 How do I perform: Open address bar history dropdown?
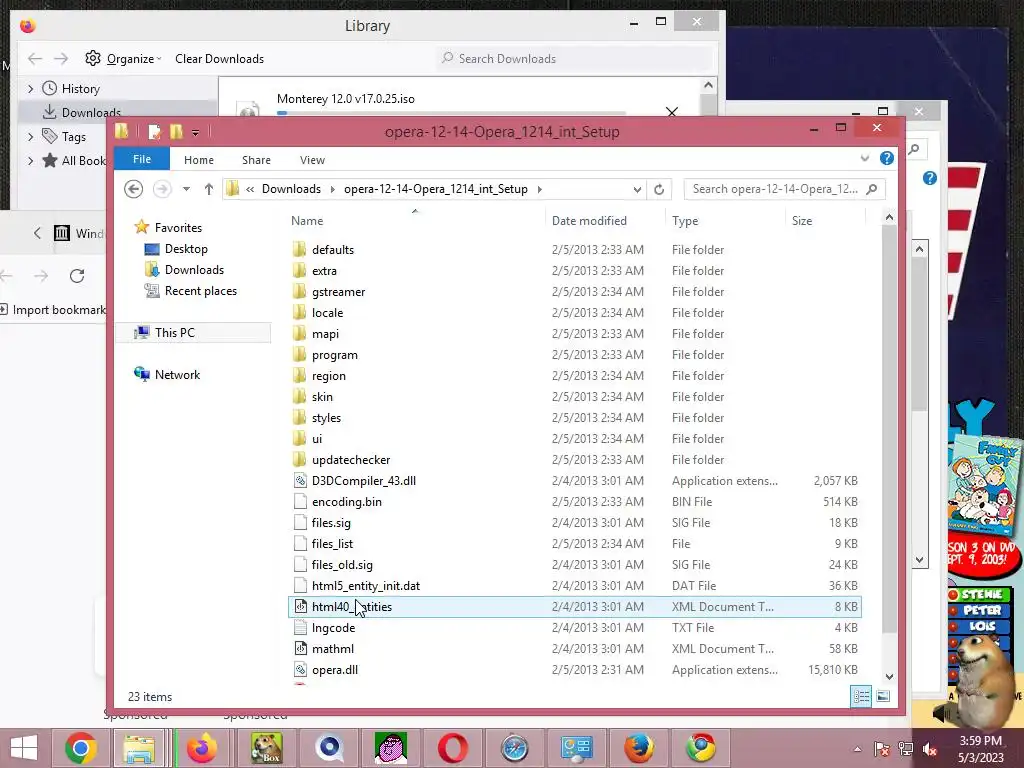(x=637, y=189)
